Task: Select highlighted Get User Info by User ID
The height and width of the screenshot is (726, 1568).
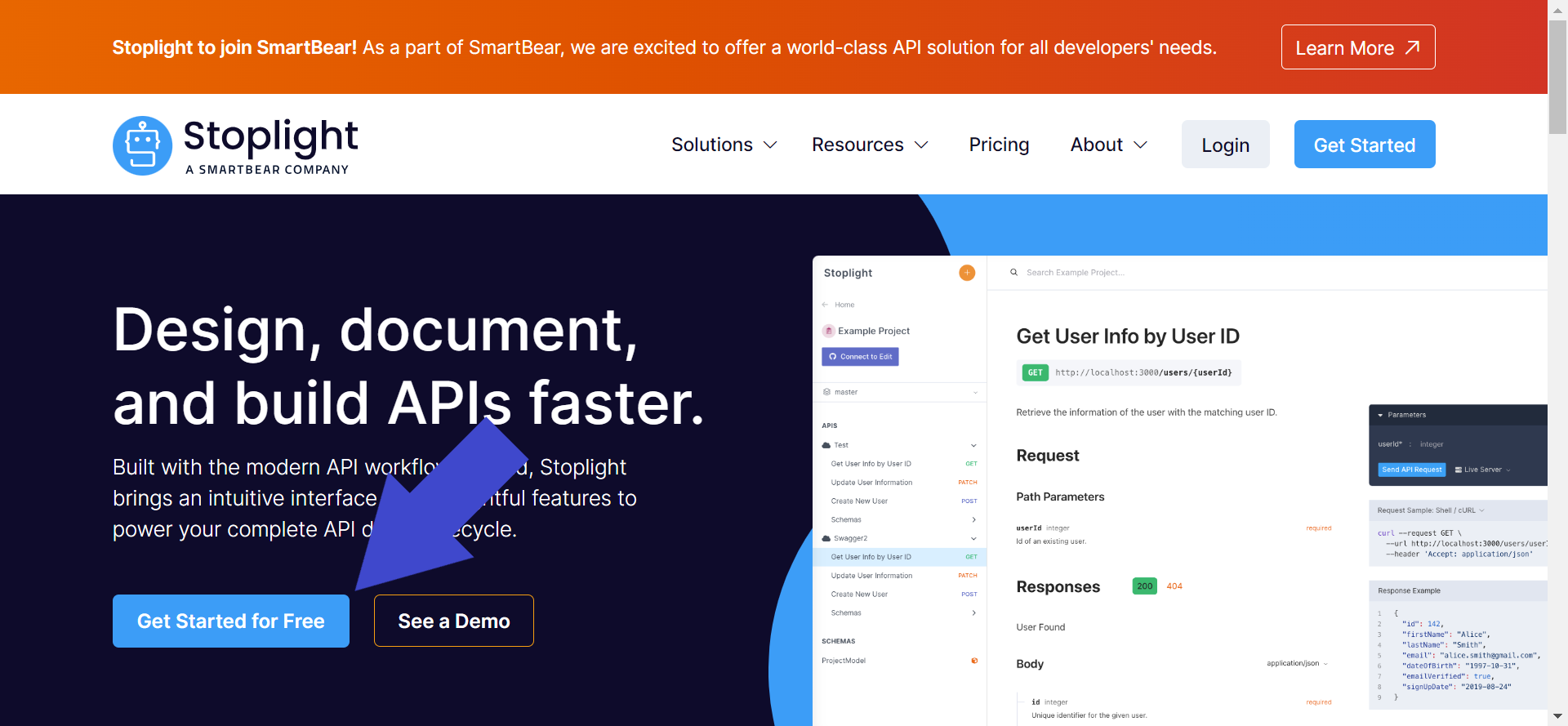Action: click(900, 557)
